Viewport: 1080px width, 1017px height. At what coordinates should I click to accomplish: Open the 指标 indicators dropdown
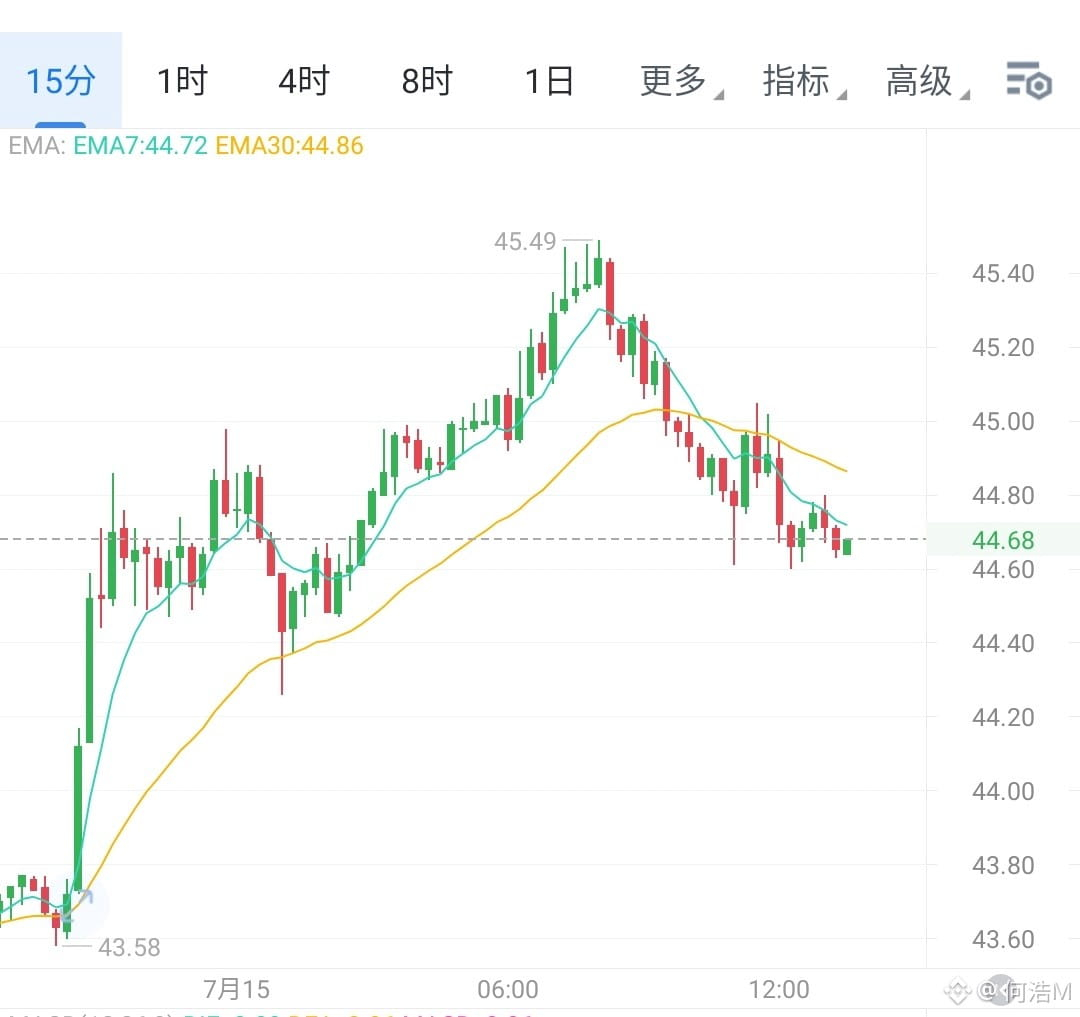tap(804, 81)
